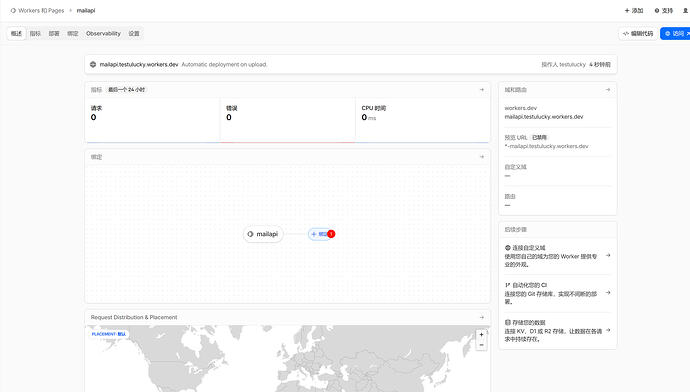Open the 连接自定义域 custom domain step
The width and height of the screenshot is (690, 392).
point(558,256)
